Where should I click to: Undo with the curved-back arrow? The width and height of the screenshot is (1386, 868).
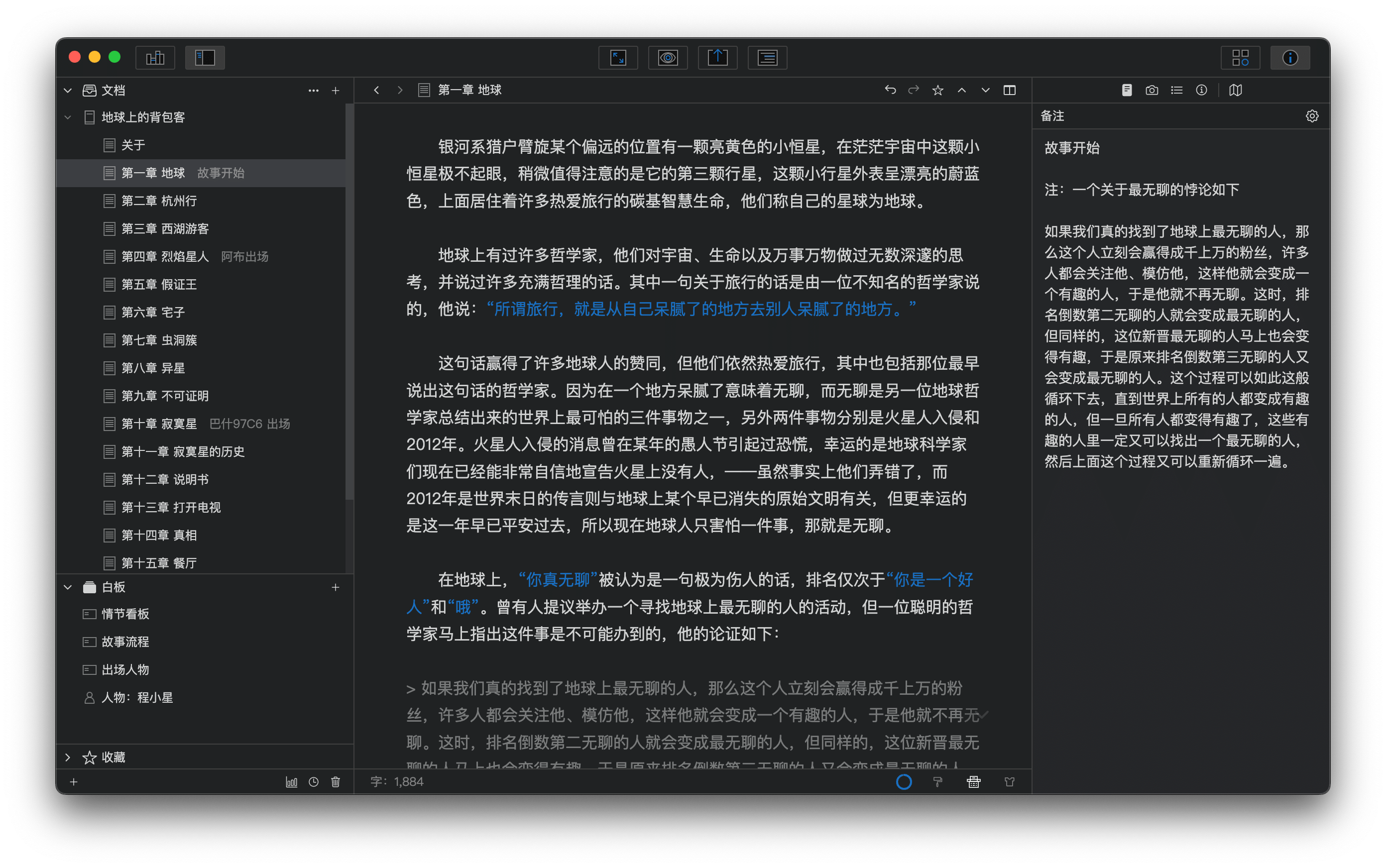coord(890,90)
